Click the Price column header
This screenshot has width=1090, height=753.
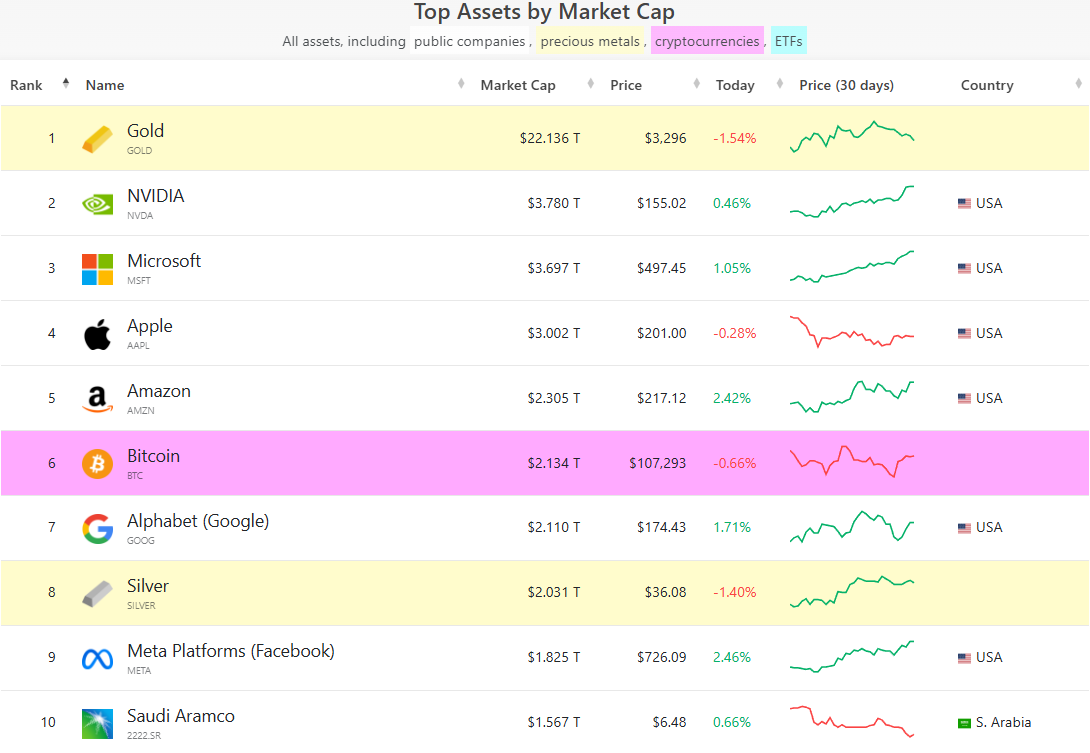point(626,85)
